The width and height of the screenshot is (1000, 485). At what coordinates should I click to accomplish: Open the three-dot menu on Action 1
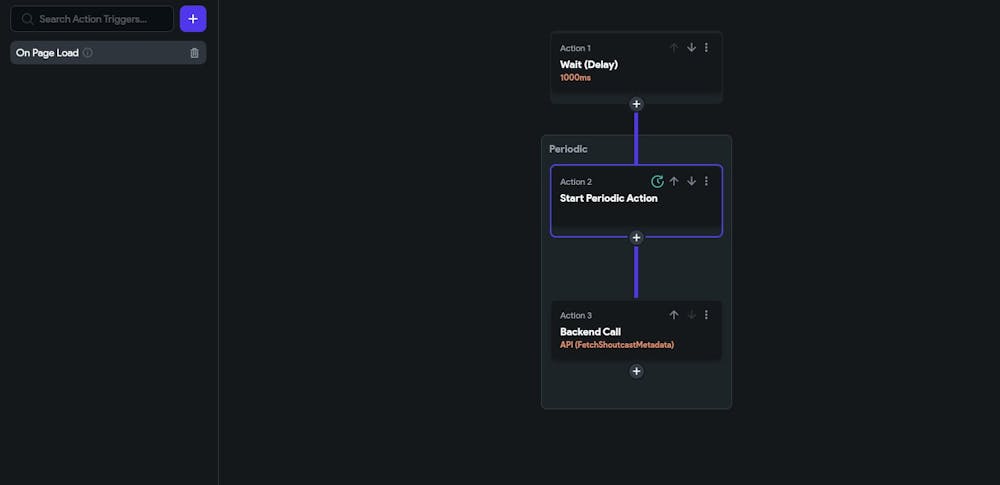(x=706, y=48)
